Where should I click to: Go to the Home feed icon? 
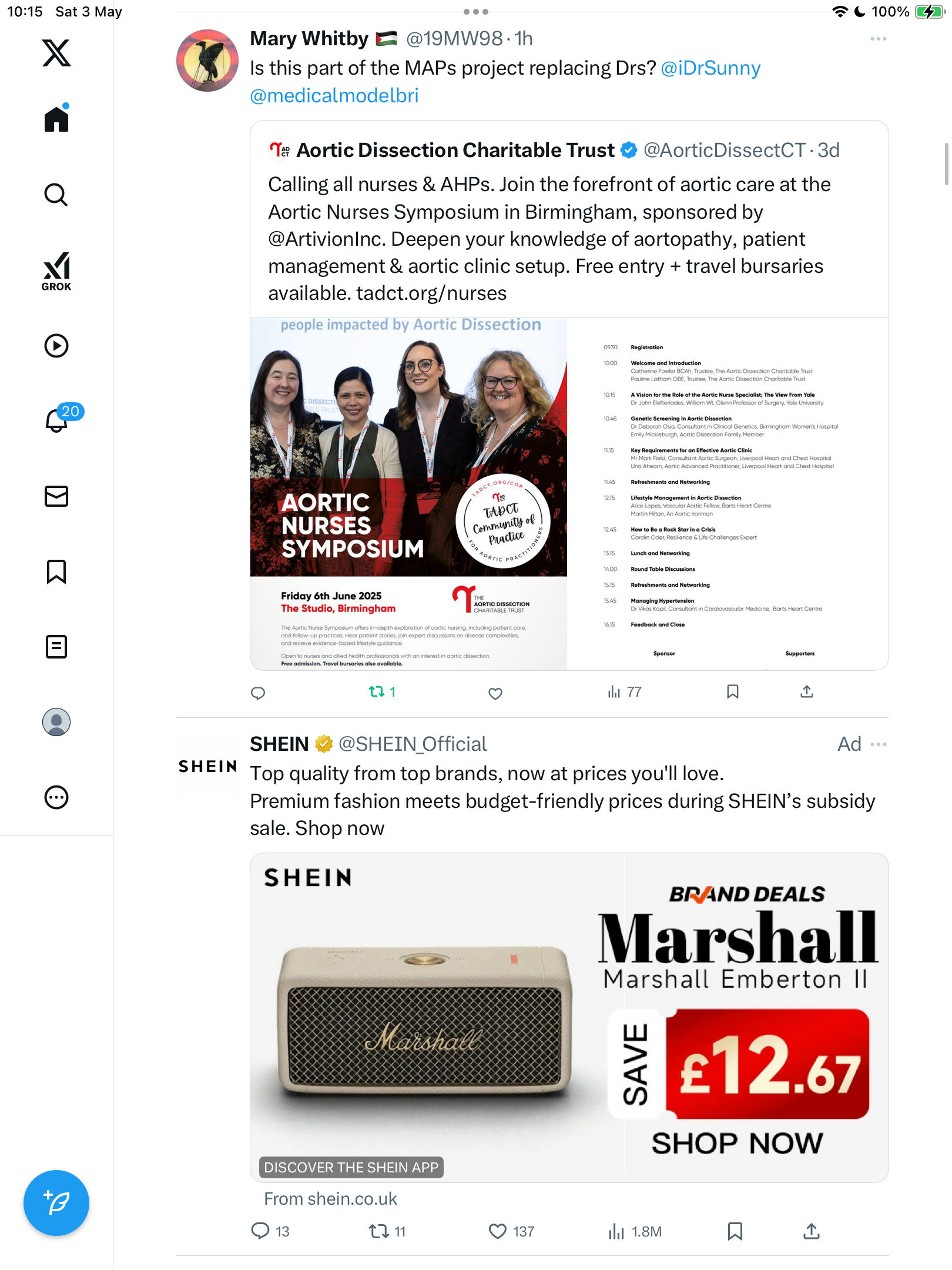56,118
